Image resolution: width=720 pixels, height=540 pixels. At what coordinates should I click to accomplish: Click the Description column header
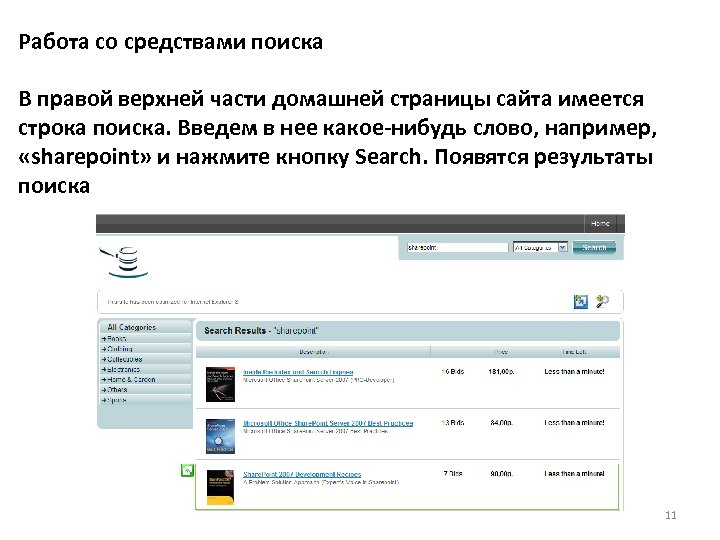[314, 352]
